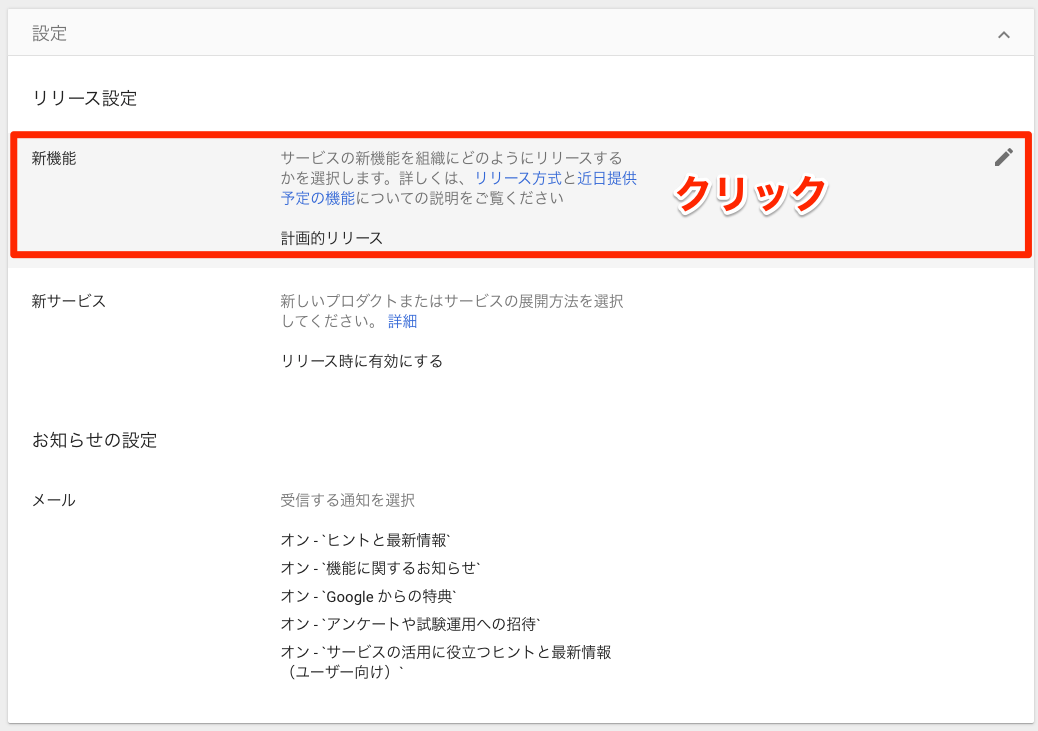Collapse the 設定 panel with the chevron
Image resolution: width=1038 pixels, height=731 pixels.
[x=1003, y=35]
